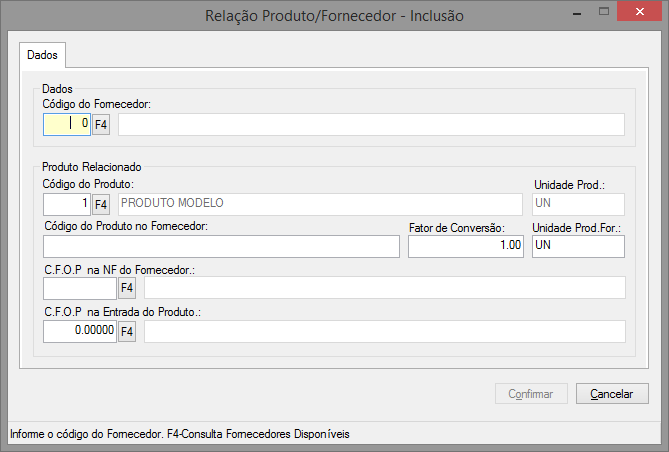Open F4 lookup for C.F.O.P na NF do Fornecedor
The height and width of the screenshot is (452, 669).
[x=127, y=288]
